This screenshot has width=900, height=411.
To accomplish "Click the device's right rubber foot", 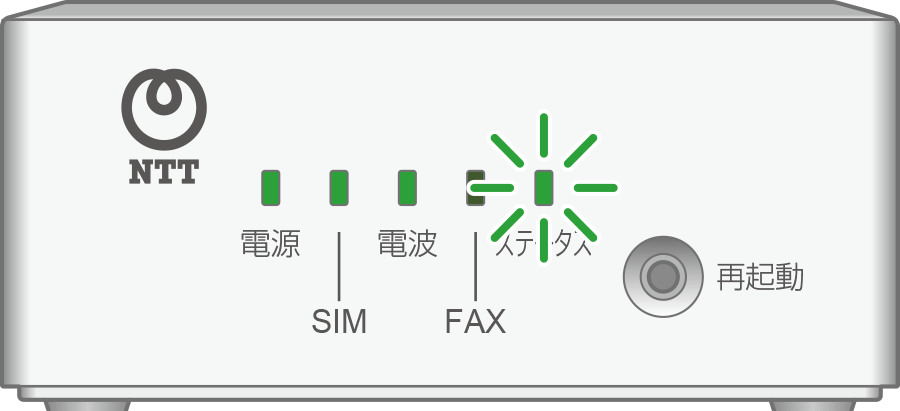I will [812, 404].
